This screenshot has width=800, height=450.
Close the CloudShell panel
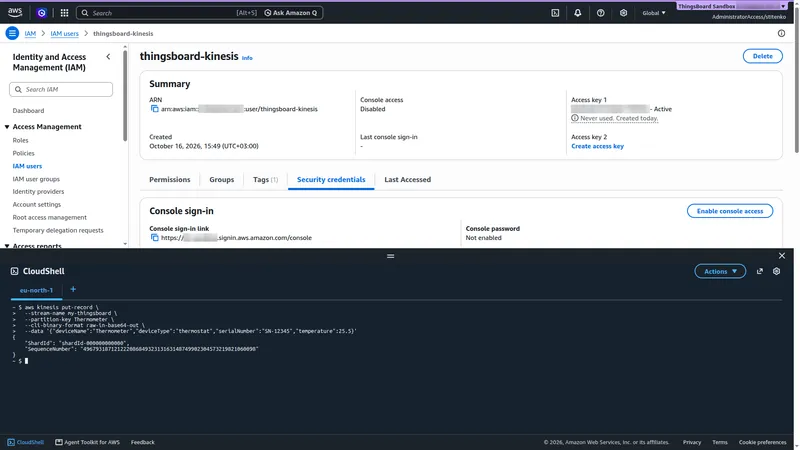coord(782,256)
